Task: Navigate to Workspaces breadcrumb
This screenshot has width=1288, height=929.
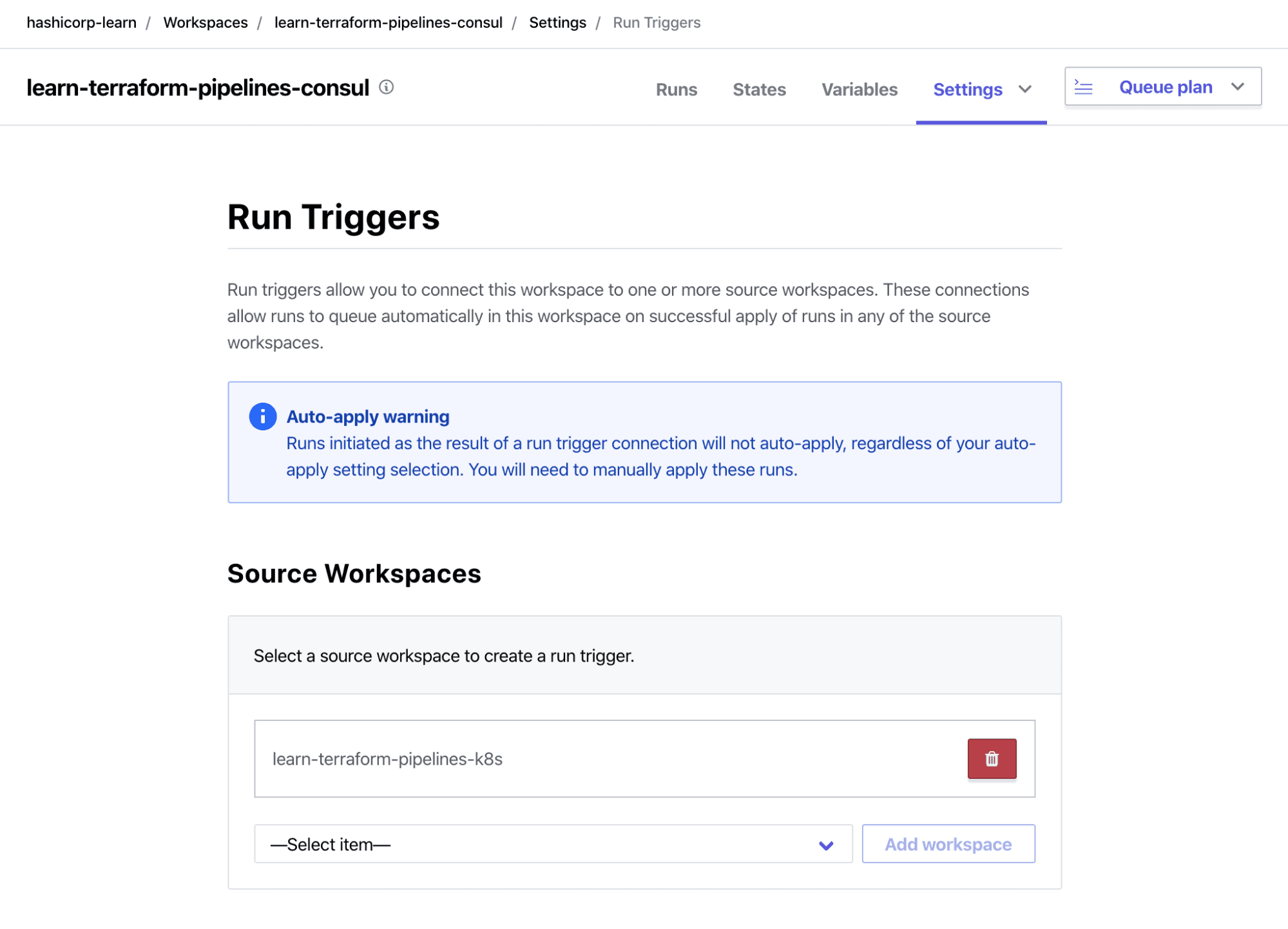Action: pos(205,23)
